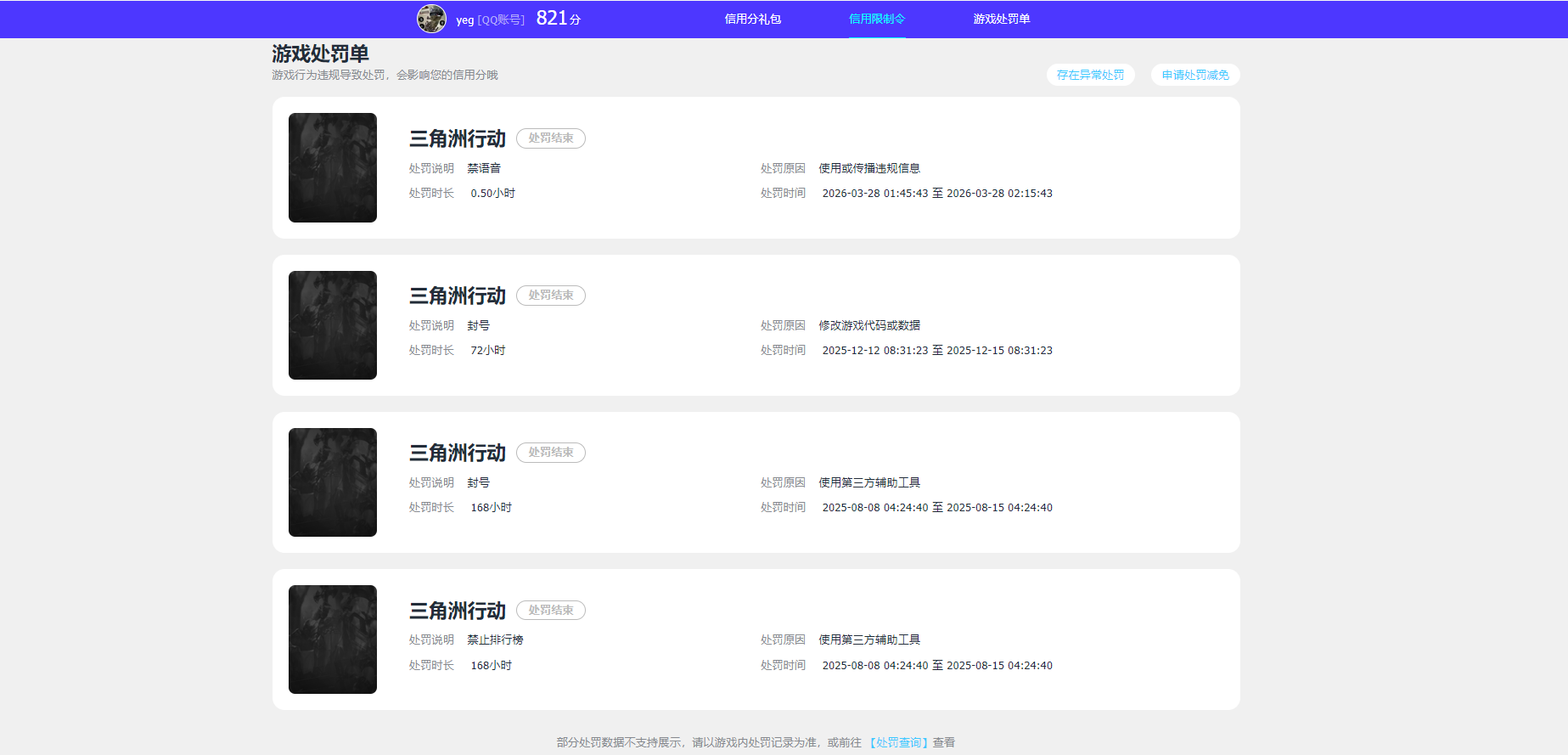Click the 821分 credit score

559,18
